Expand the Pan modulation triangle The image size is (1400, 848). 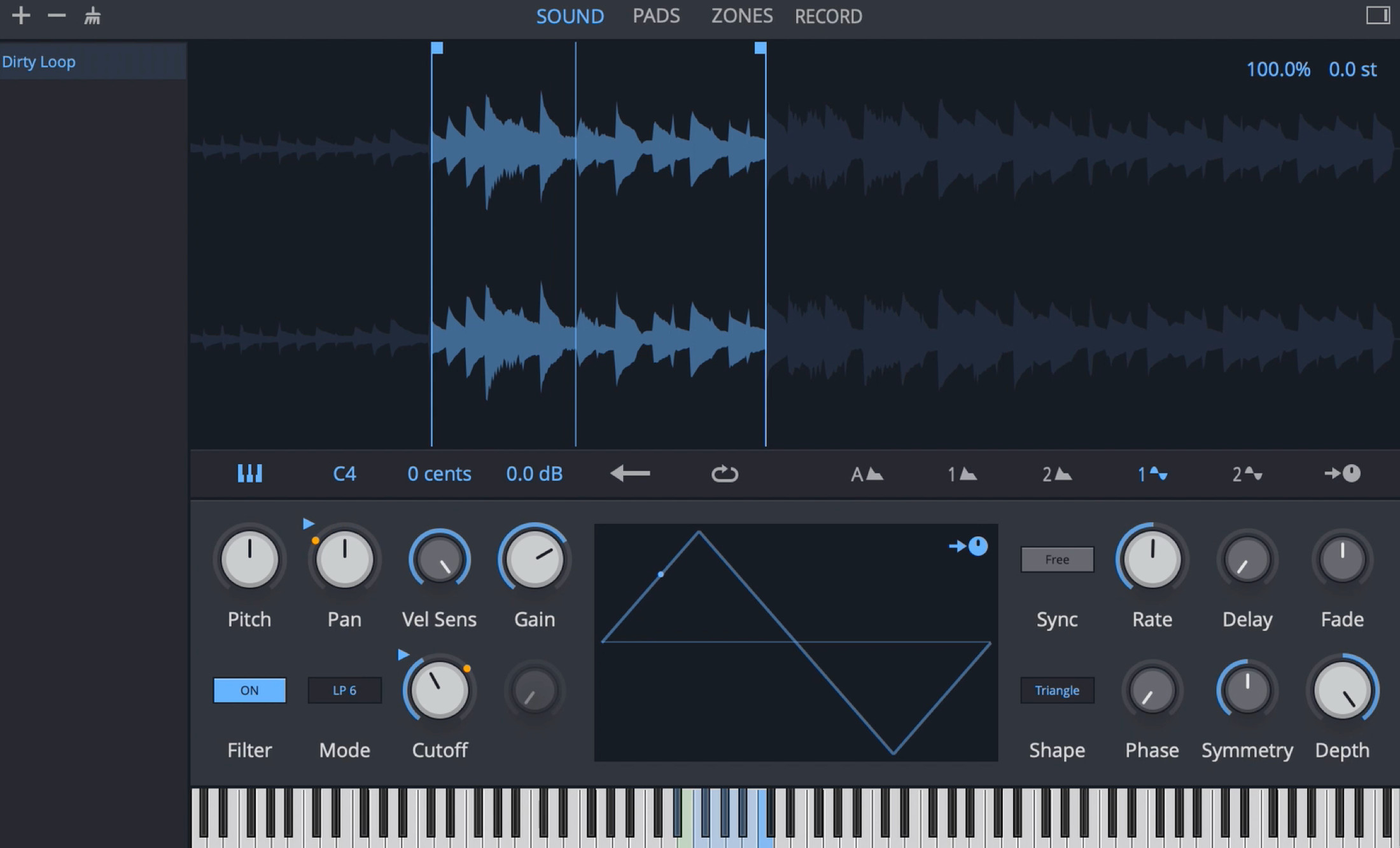point(309,523)
